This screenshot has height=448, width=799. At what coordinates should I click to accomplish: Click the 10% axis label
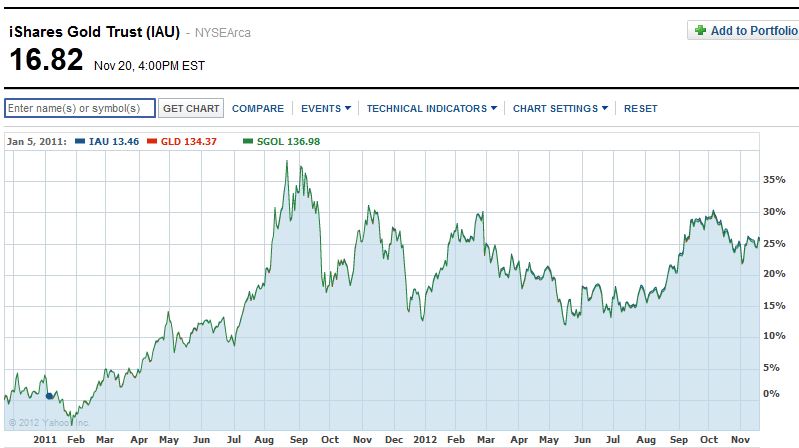(x=774, y=336)
